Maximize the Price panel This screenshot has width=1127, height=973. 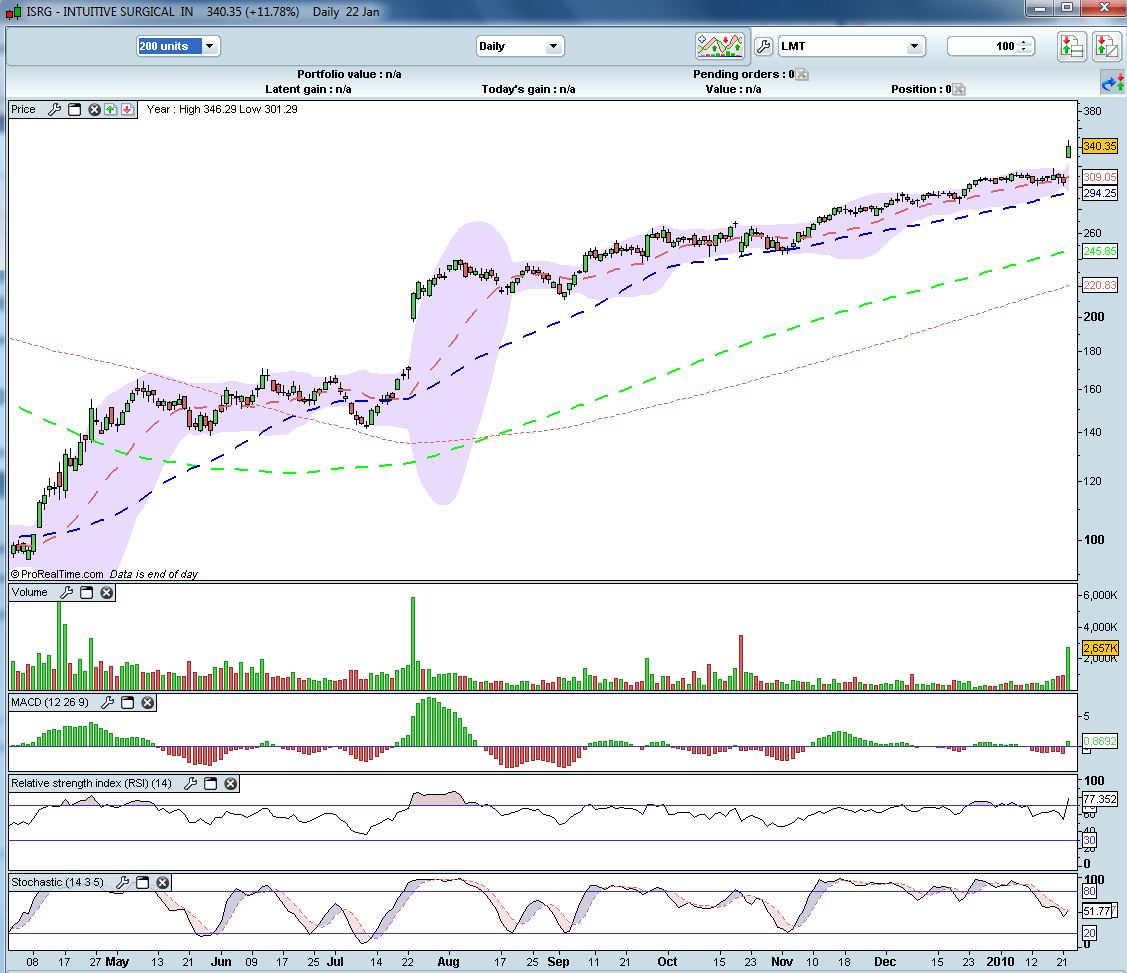pos(74,109)
